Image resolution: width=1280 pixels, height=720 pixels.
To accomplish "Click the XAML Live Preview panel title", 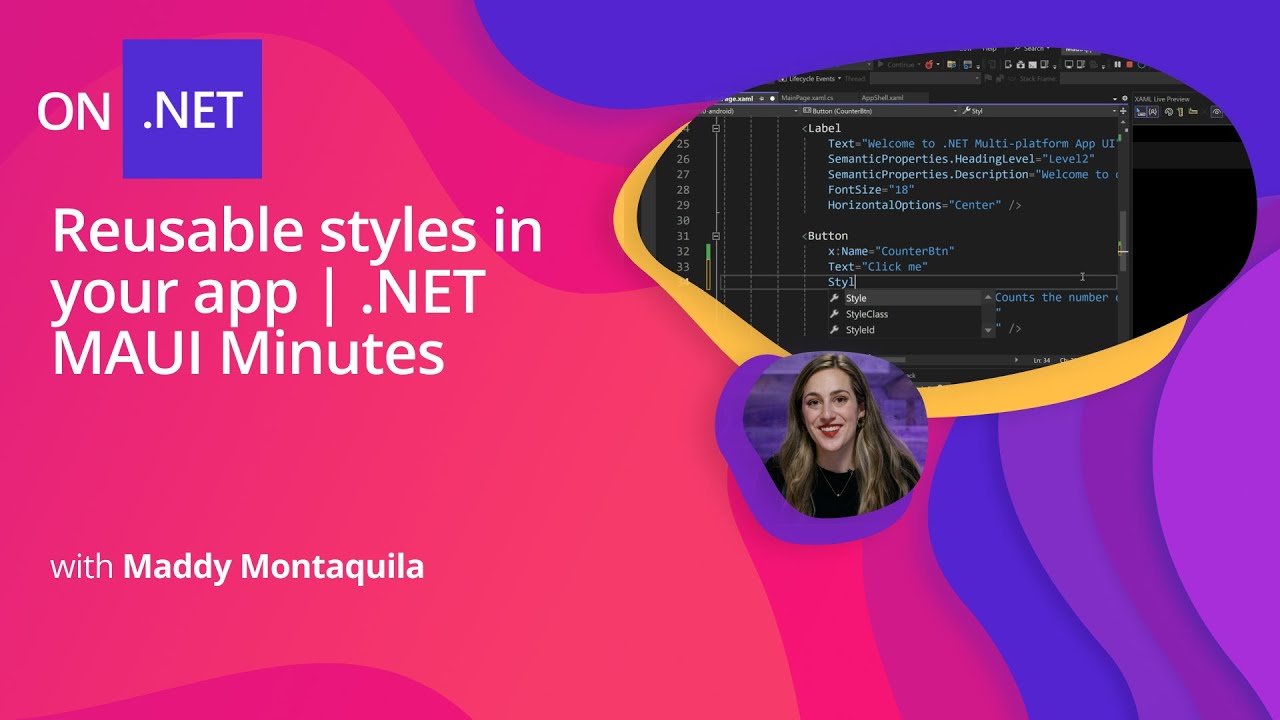I will pos(1162,99).
